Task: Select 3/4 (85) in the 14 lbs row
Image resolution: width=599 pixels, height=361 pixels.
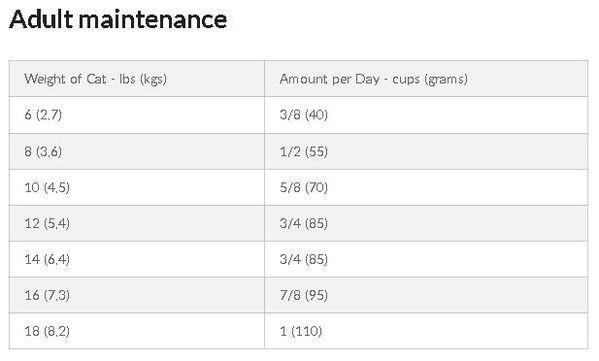Action: point(426,259)
